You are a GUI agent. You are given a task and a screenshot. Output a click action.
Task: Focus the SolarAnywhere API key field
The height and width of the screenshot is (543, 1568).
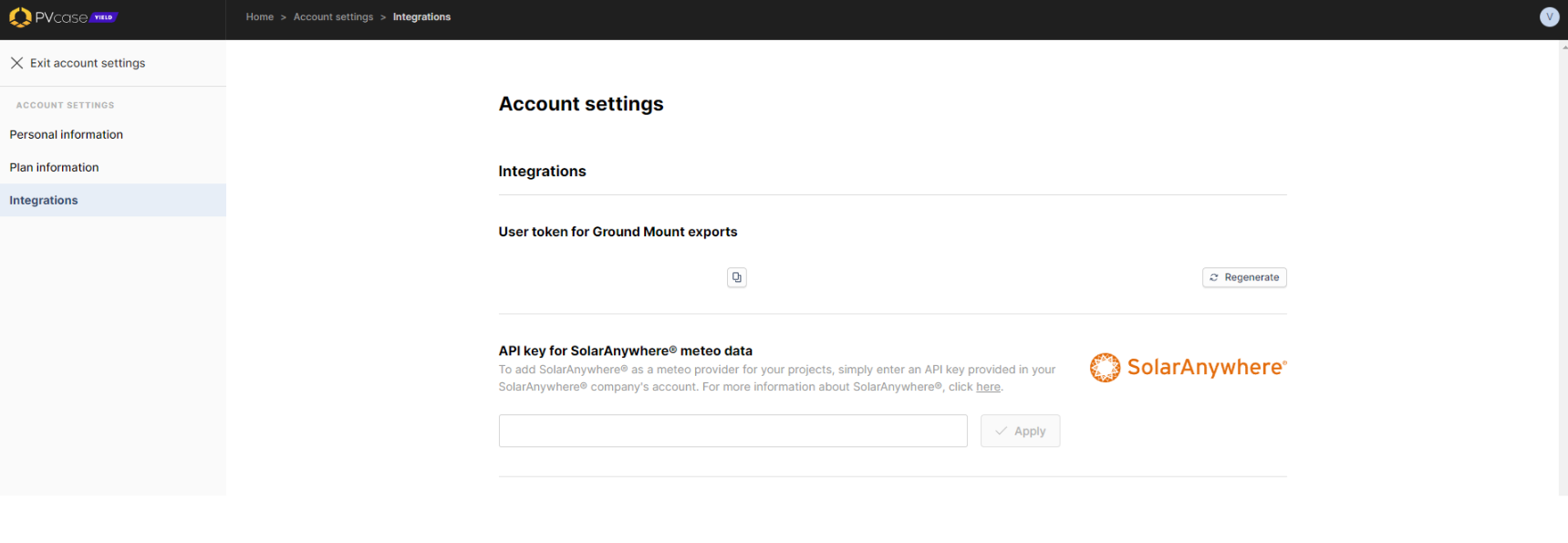[x=732, y=431]
